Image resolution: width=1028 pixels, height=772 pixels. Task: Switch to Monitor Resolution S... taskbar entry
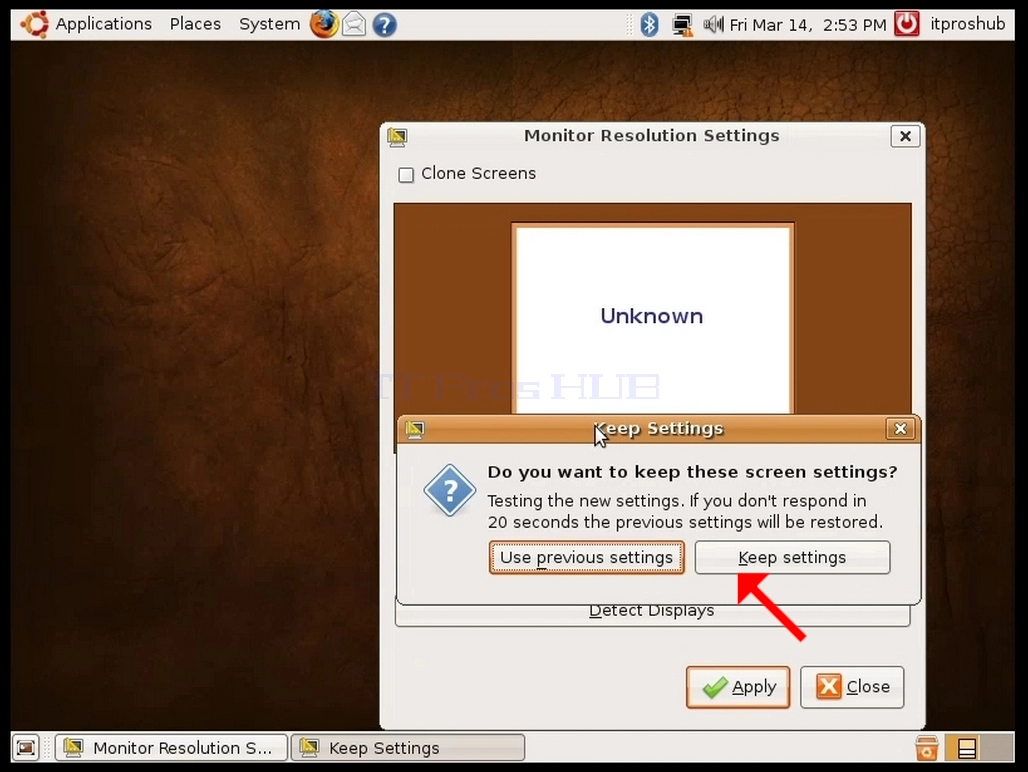(171, 748)
